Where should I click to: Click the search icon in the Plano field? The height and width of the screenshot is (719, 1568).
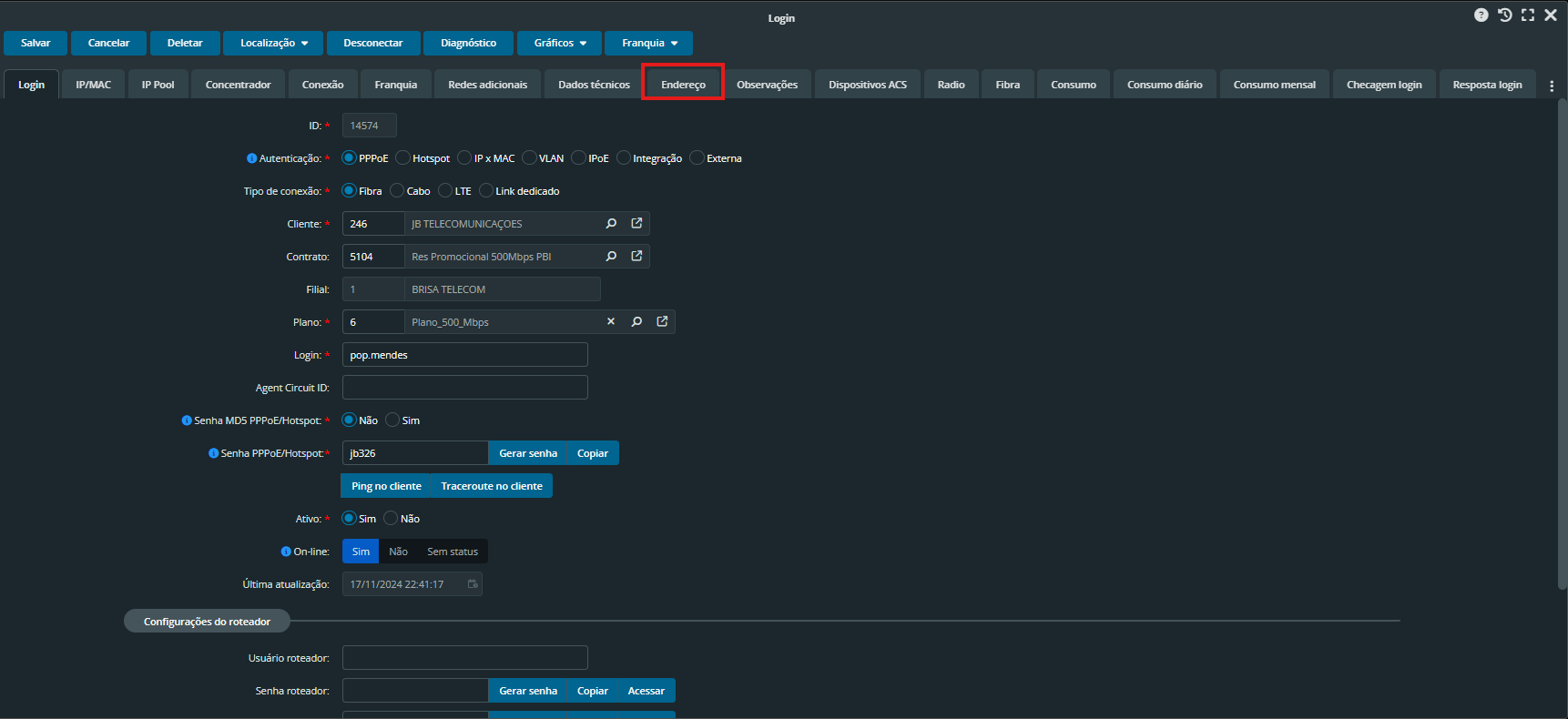click(x=636, y=322)
